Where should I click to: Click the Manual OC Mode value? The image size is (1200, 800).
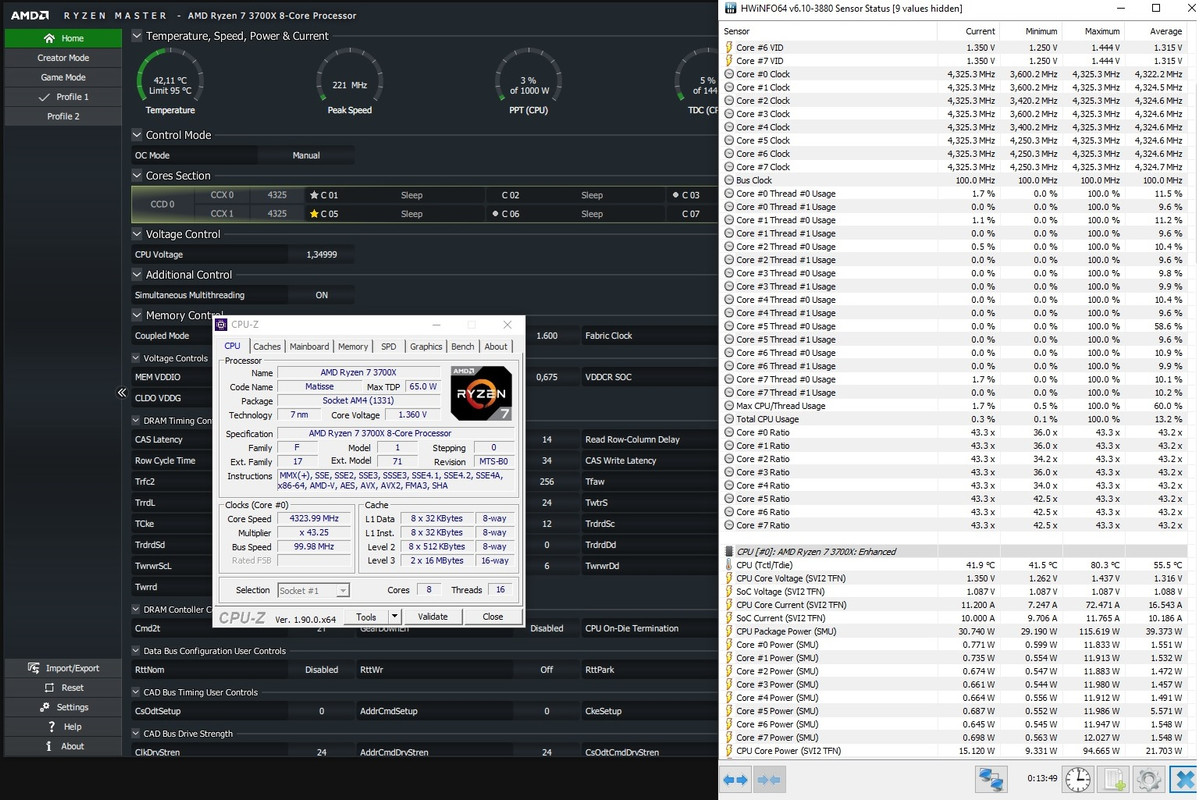[x=306, y=155]
